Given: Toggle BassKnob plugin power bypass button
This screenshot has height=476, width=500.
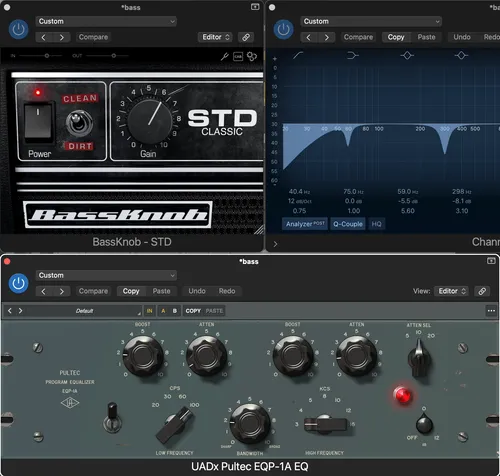Looking at the screenshot, I should pyautogui.click(x=18, y=29).
